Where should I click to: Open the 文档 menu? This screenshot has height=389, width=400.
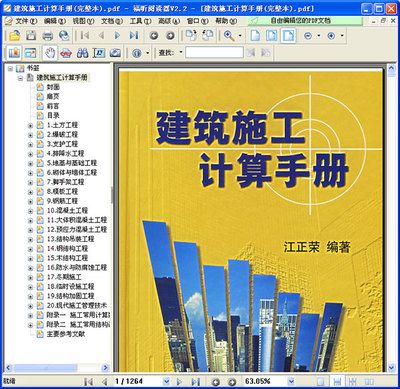(112, 21)
